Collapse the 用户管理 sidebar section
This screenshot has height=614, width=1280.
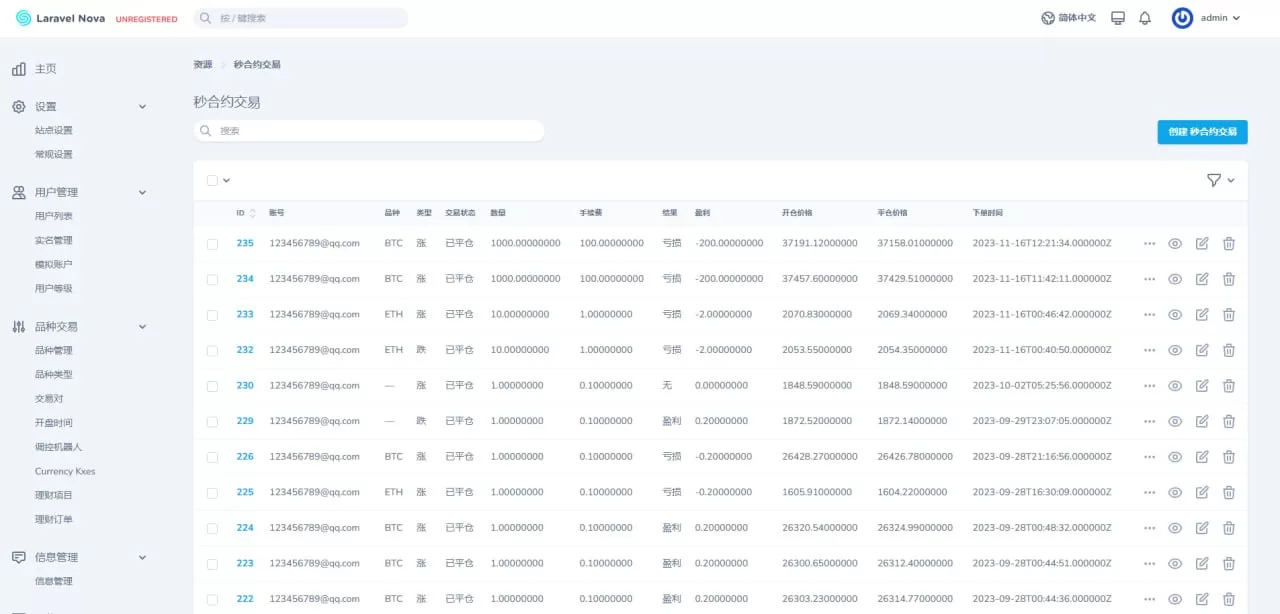142,192
